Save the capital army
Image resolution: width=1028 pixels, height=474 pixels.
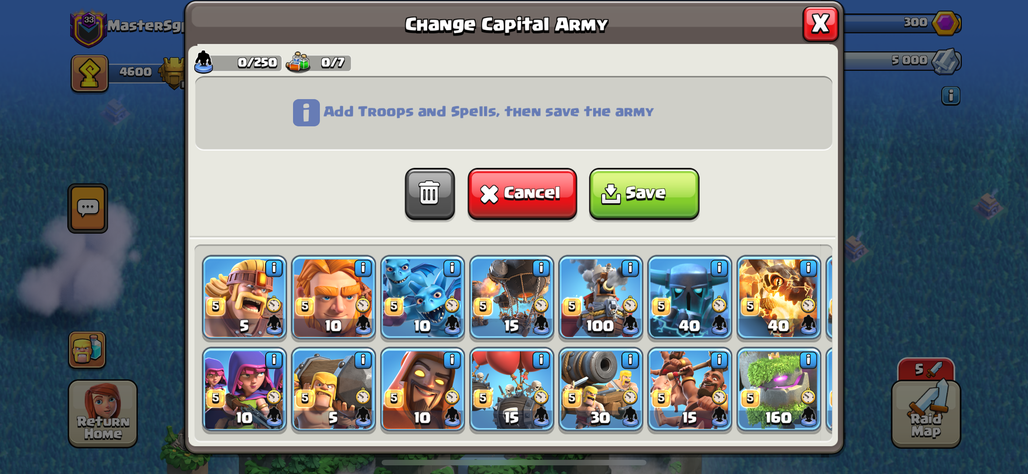point(644,193)
